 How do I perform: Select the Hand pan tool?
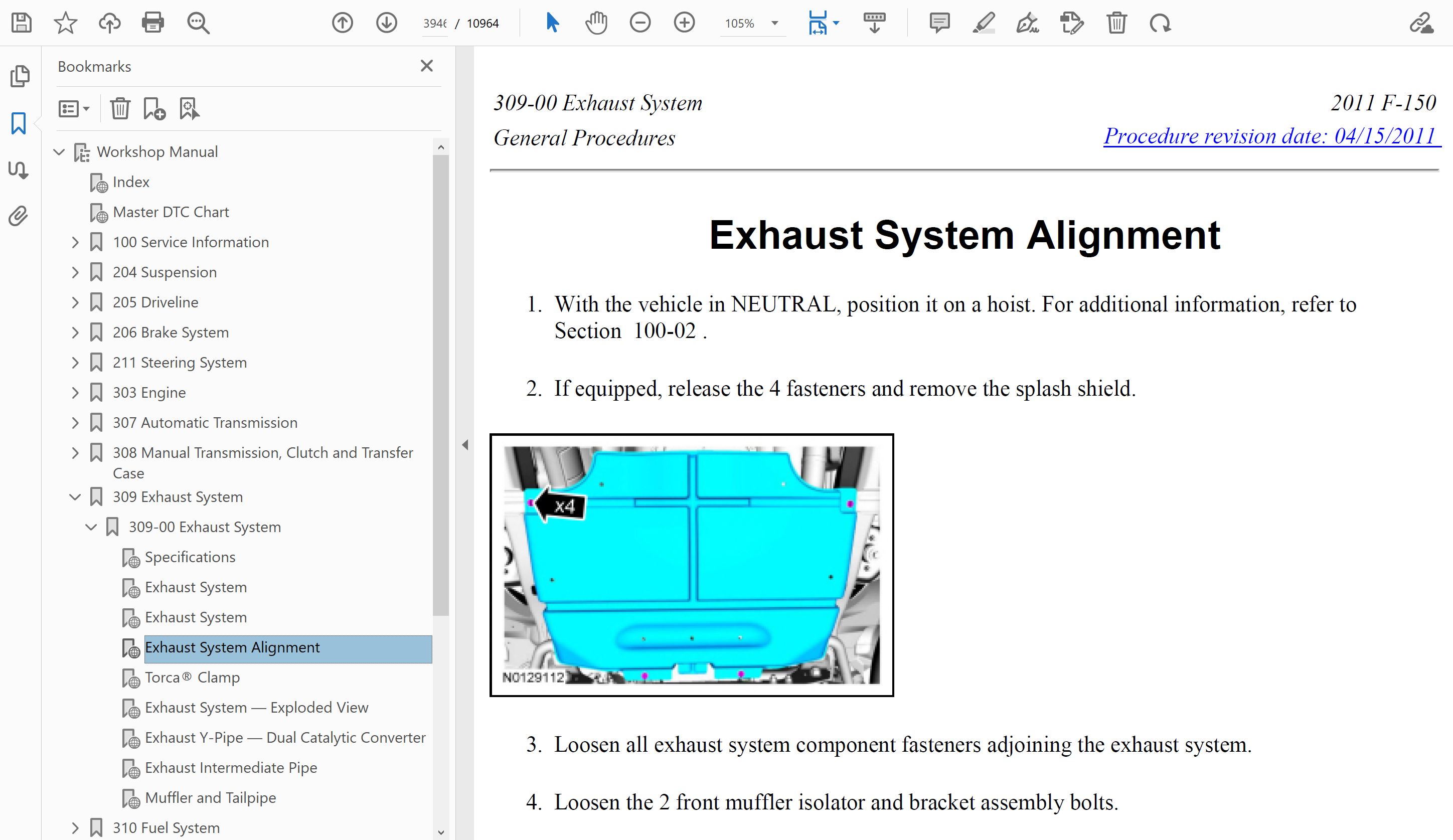[596, 23]
